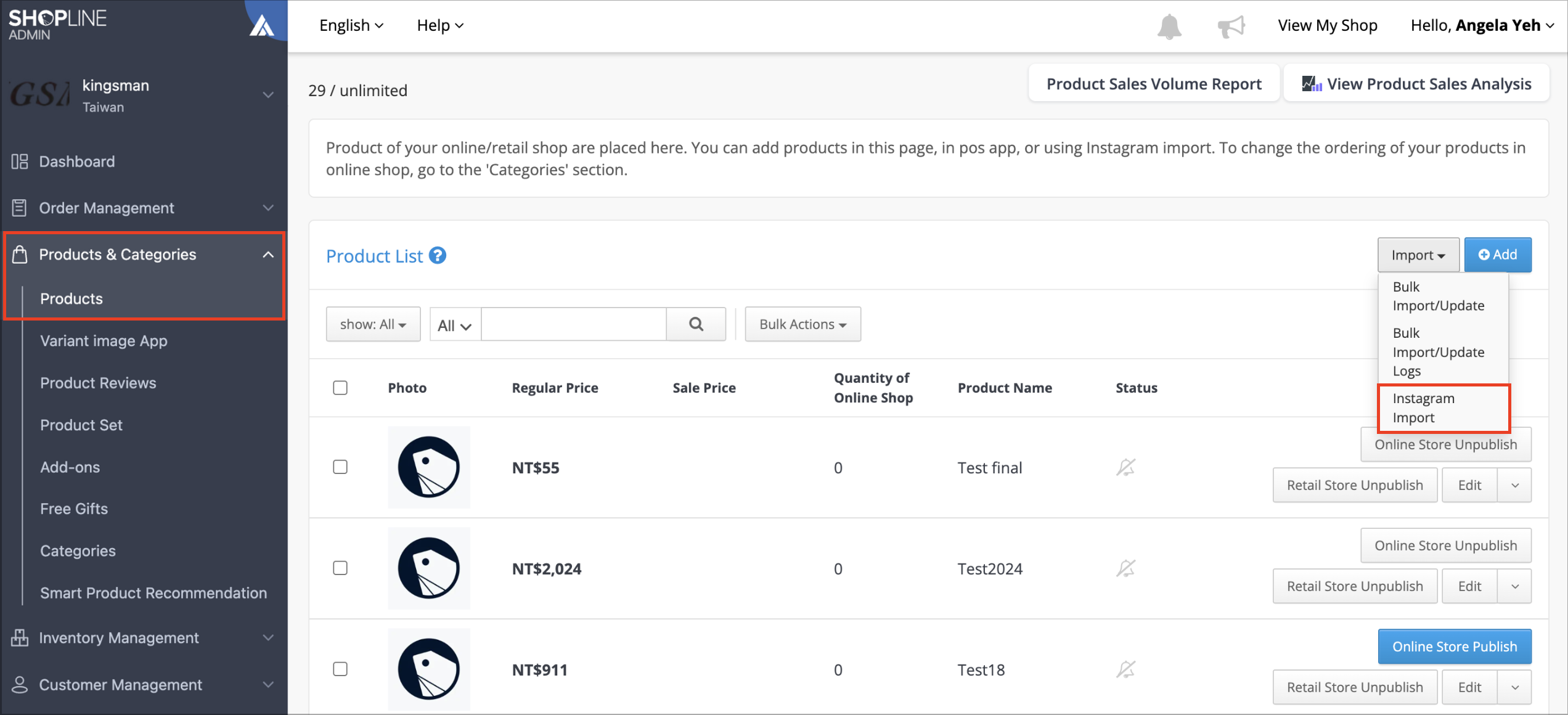Click the Inventory Management sidebar icon
This screenshot has width=1568, height=715.
(20, 638)
